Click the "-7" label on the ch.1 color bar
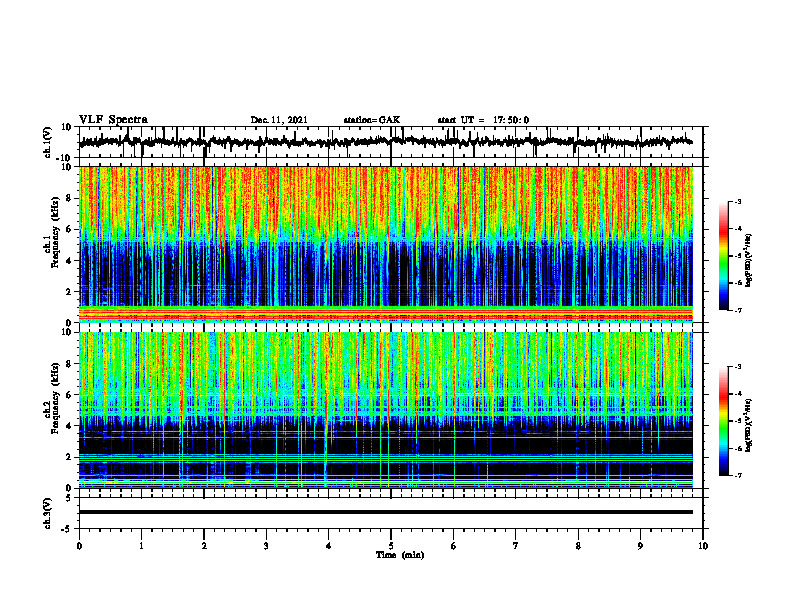The width and height of the screenshot is (792, 612). pos(738,310)
